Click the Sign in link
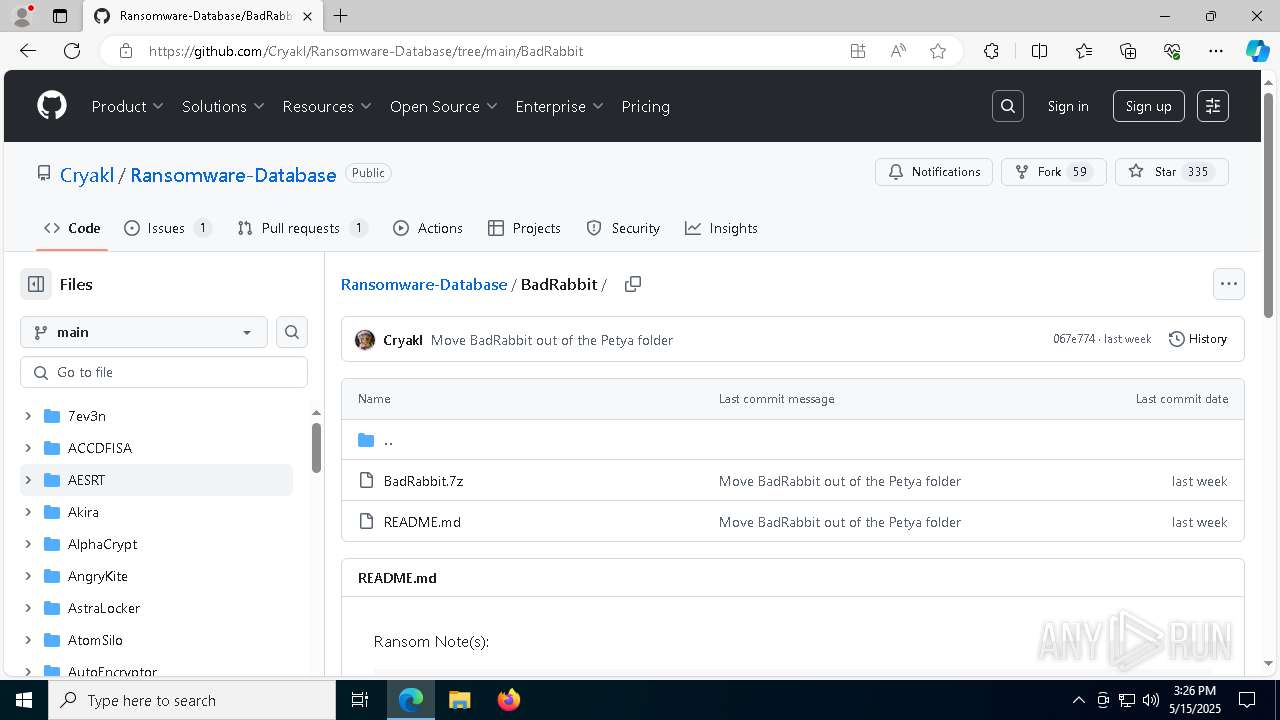 (x=1068, y=106)
